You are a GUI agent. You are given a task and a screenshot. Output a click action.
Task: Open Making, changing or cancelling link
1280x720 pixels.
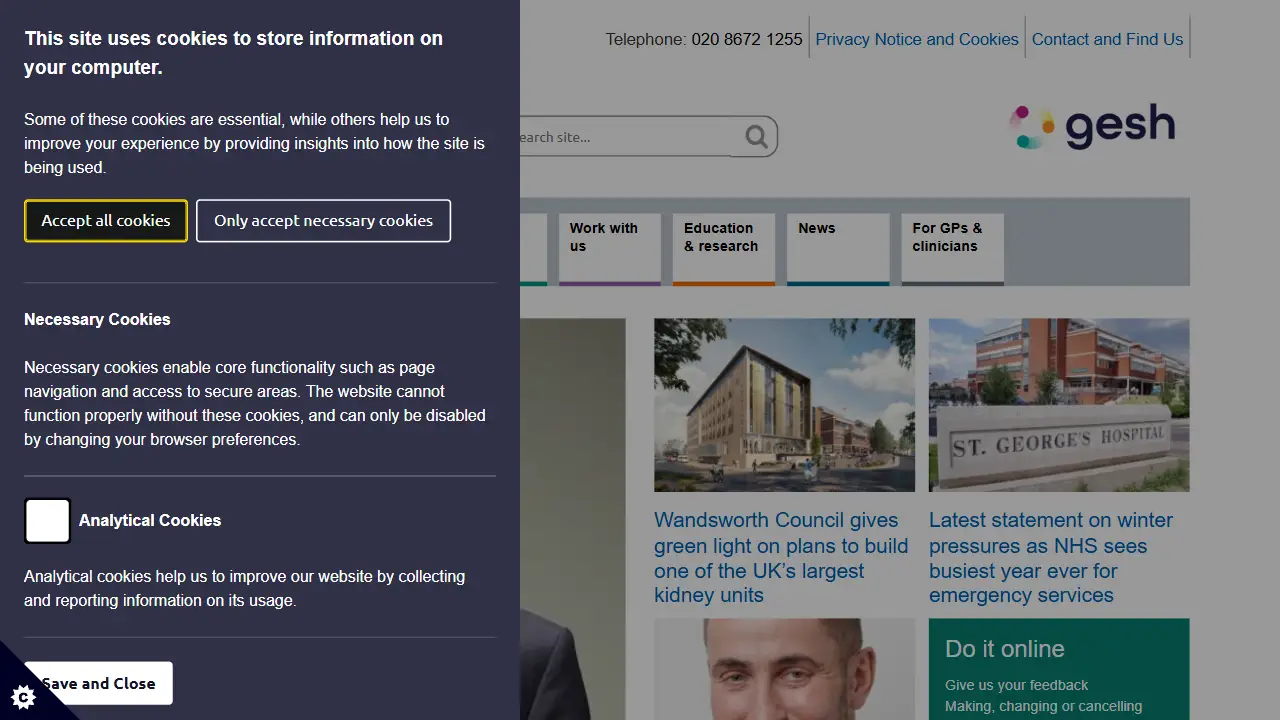(1043, 707)
